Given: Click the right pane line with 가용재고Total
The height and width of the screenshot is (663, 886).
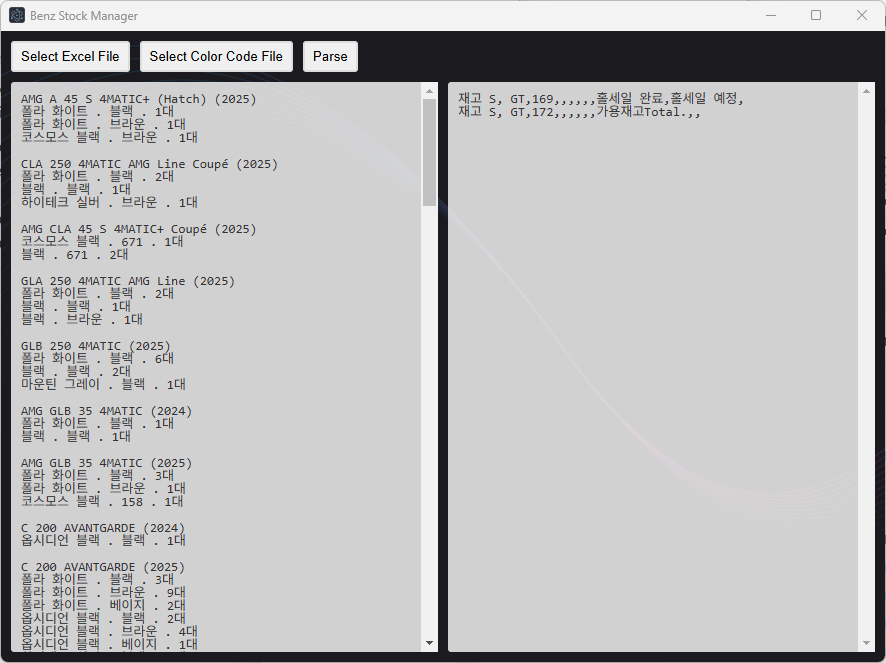Looking at the screenshot, I should click(x=580, y=112).
